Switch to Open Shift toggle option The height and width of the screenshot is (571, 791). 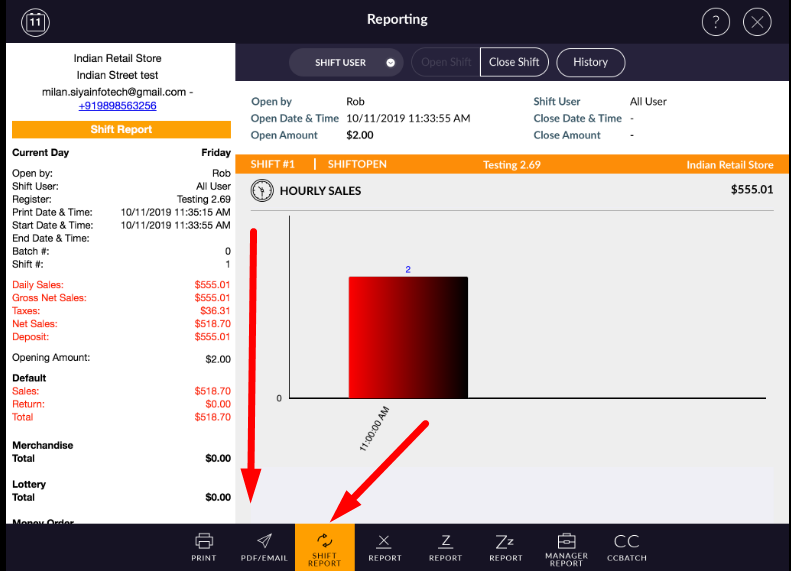click(x=446, y=62)
